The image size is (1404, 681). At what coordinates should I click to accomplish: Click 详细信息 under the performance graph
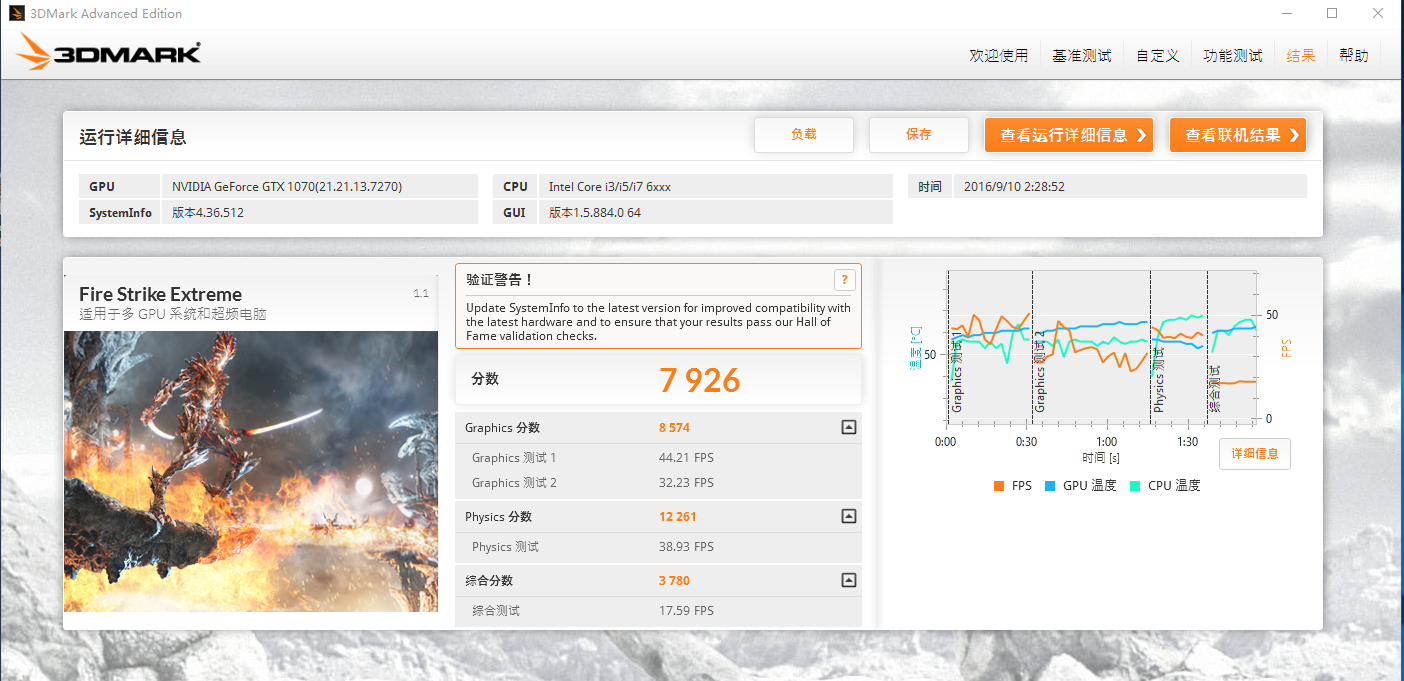click(x=1254, y=453)
